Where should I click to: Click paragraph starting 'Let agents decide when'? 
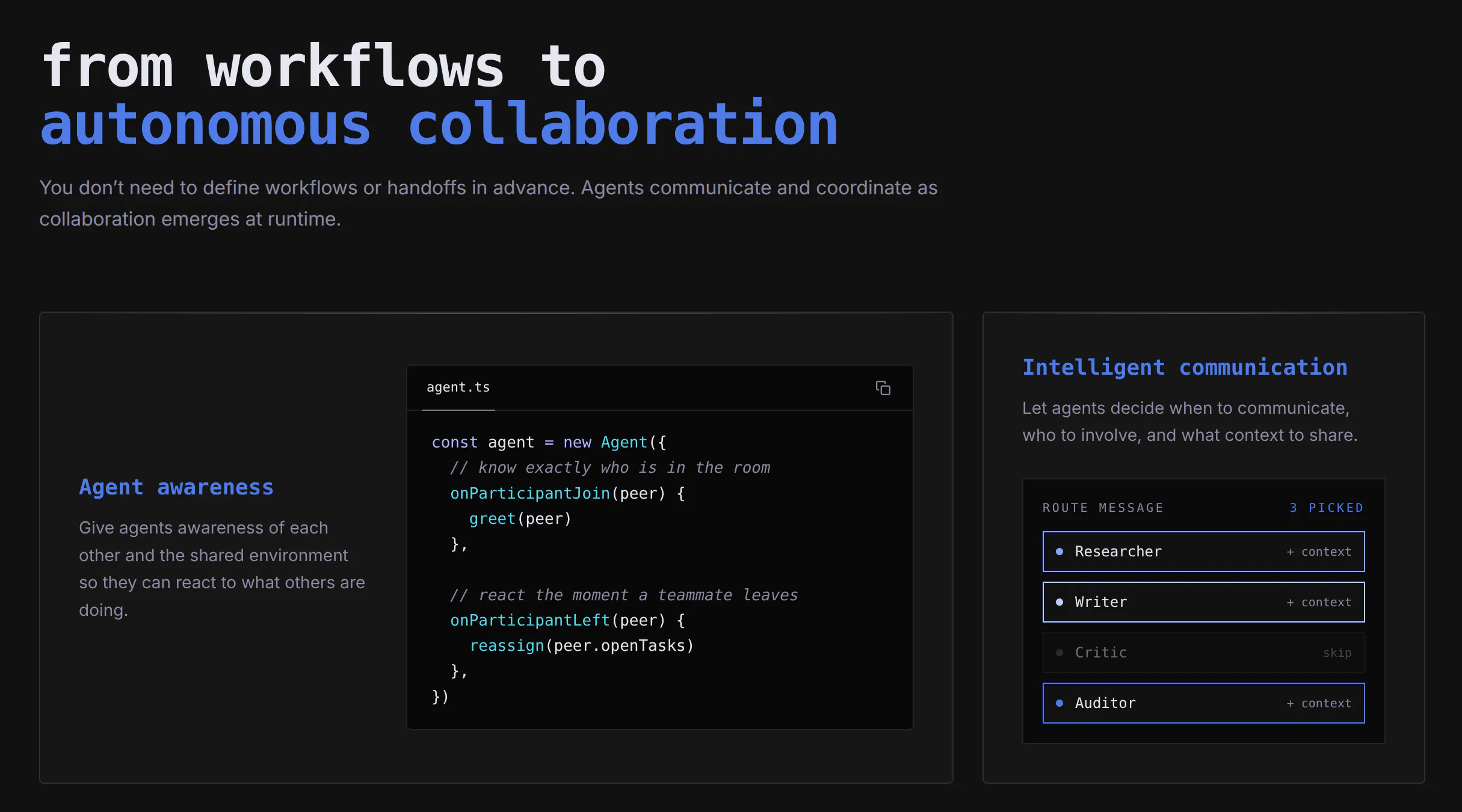click(1190, 421)
